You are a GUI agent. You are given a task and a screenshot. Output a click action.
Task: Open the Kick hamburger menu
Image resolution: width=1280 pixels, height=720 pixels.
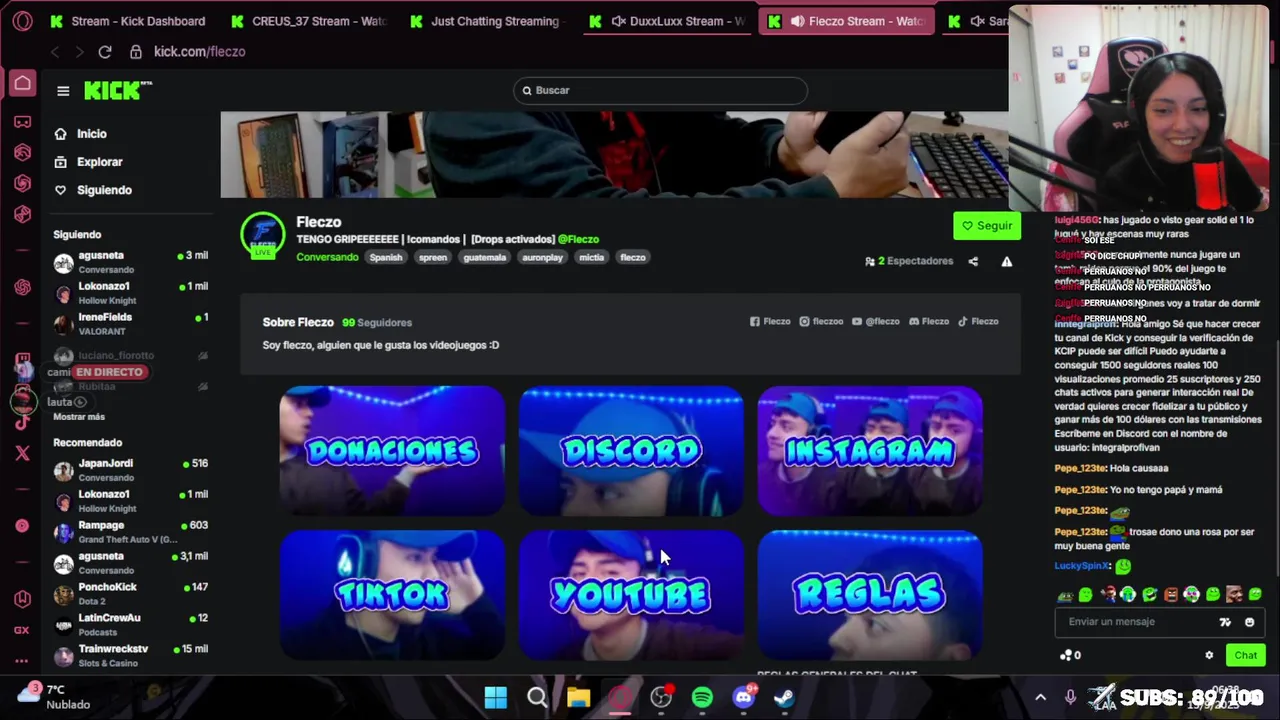click(x=63, y=91)
